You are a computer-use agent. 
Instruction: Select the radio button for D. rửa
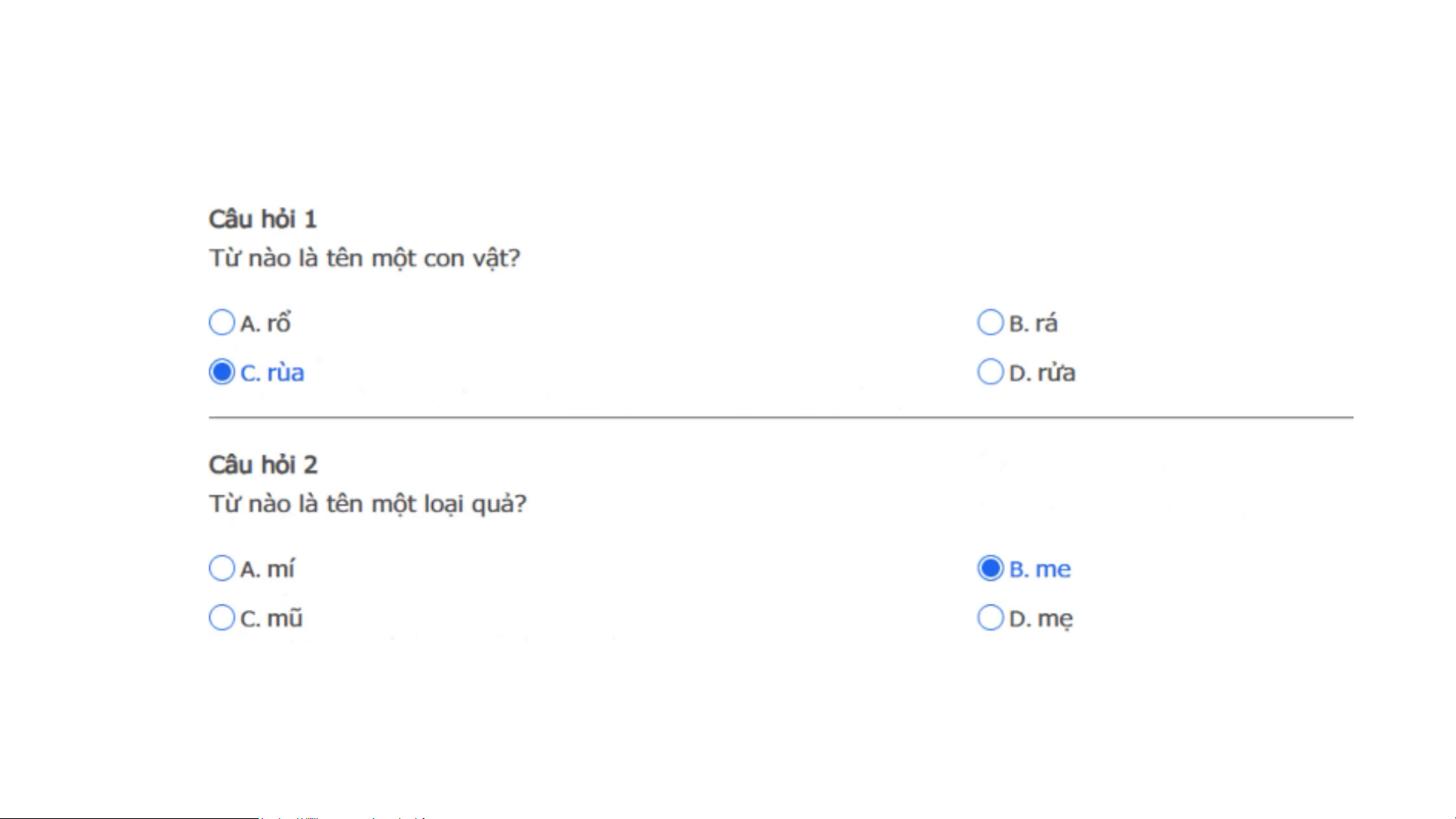(x=990, y=372)
